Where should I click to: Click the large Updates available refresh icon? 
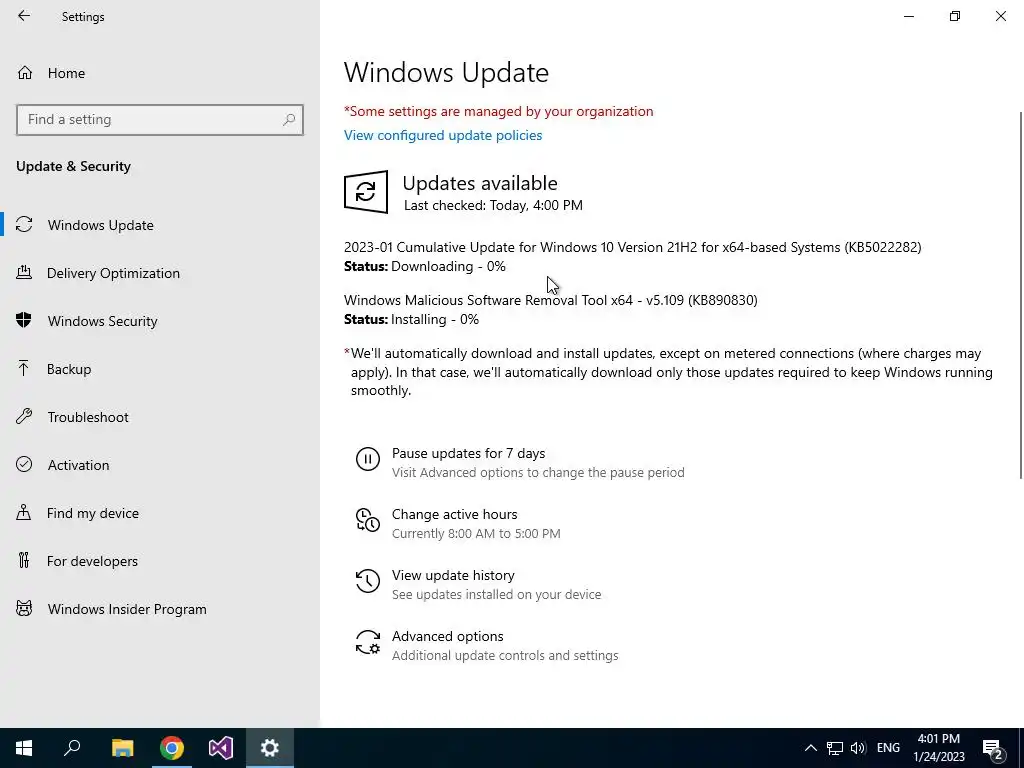[x=366, y=192]
